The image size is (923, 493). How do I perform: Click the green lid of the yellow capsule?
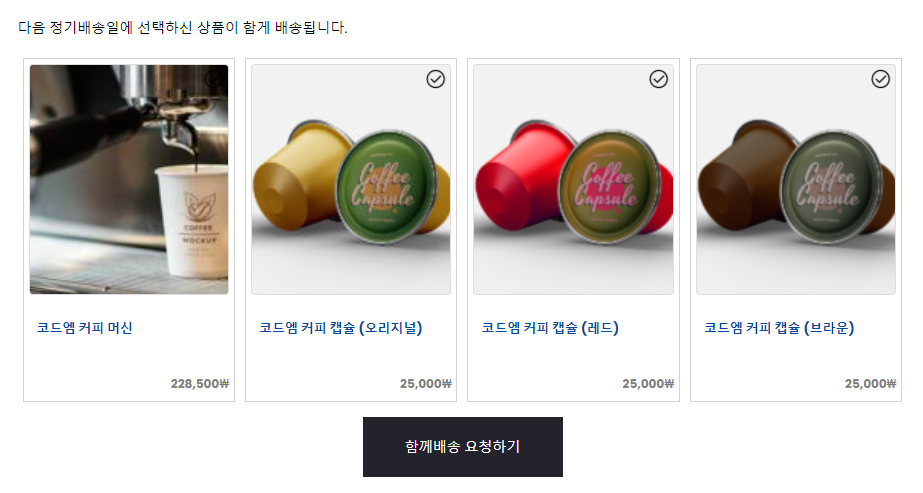click(x=386, y=187)
